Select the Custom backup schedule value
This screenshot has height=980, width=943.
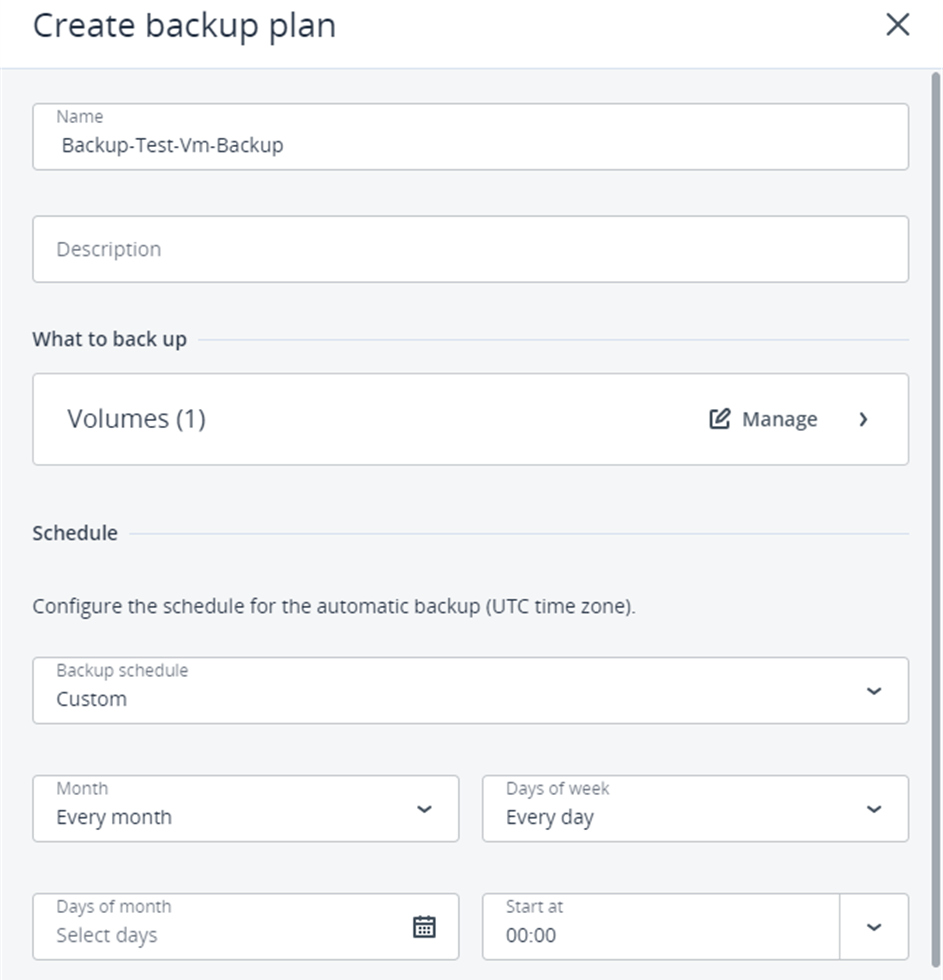pos(92,699)
